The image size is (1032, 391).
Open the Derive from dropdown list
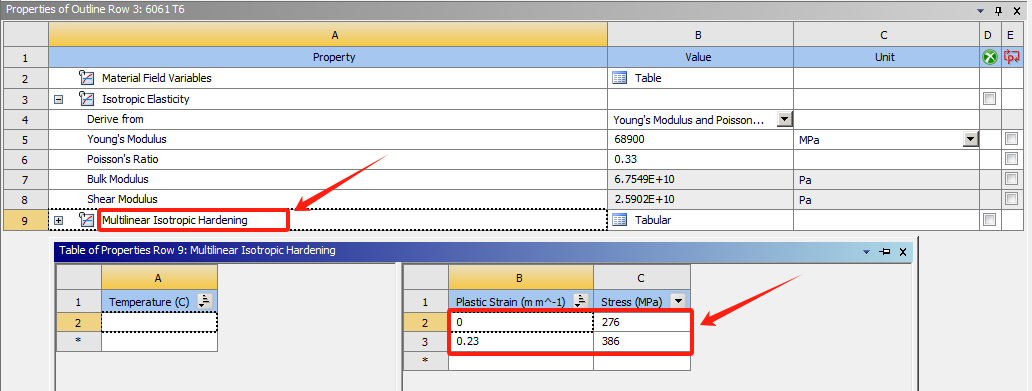(x=784, y=120)
